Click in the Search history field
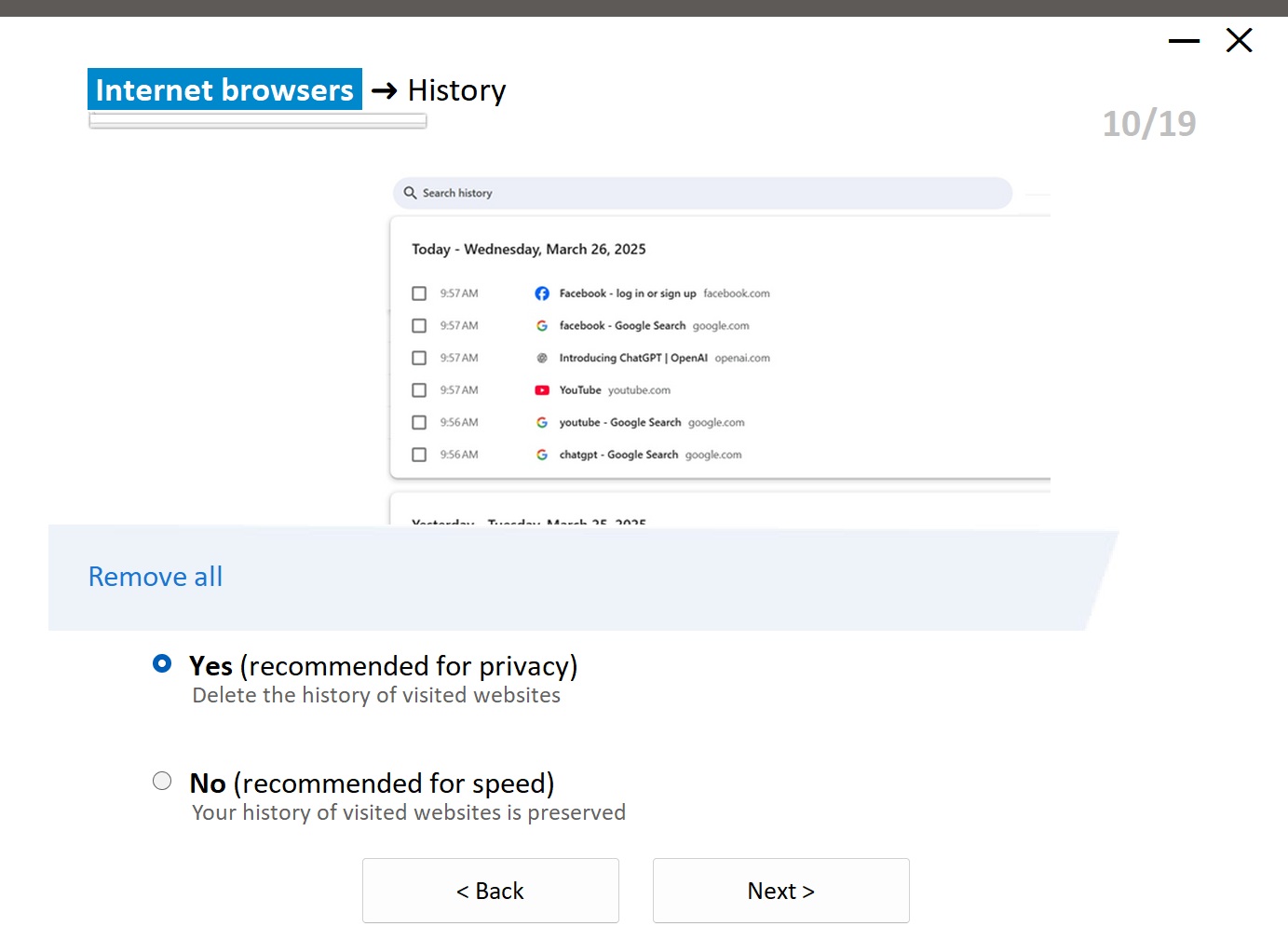This screenshot has height=940, width=1288. tap(708, 193)
